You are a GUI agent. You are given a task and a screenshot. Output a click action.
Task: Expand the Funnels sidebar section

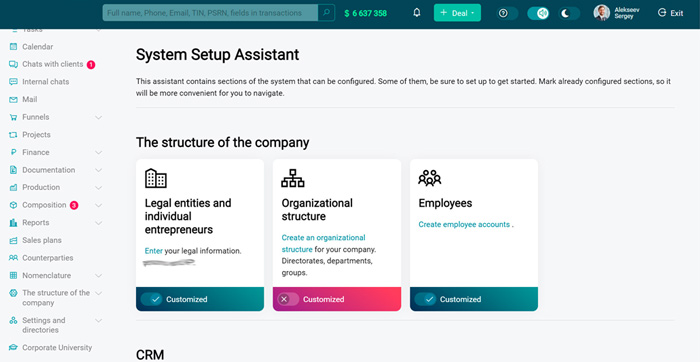point(99,117)
